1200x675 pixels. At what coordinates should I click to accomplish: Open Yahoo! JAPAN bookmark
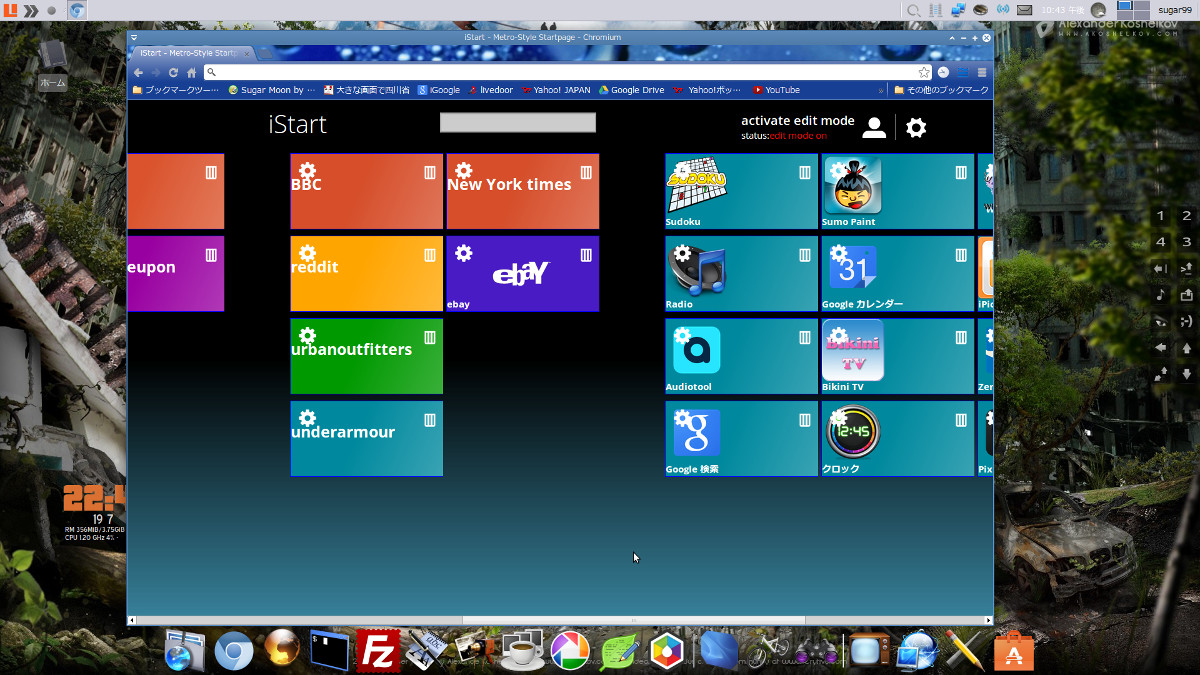(x=556, y=90)
